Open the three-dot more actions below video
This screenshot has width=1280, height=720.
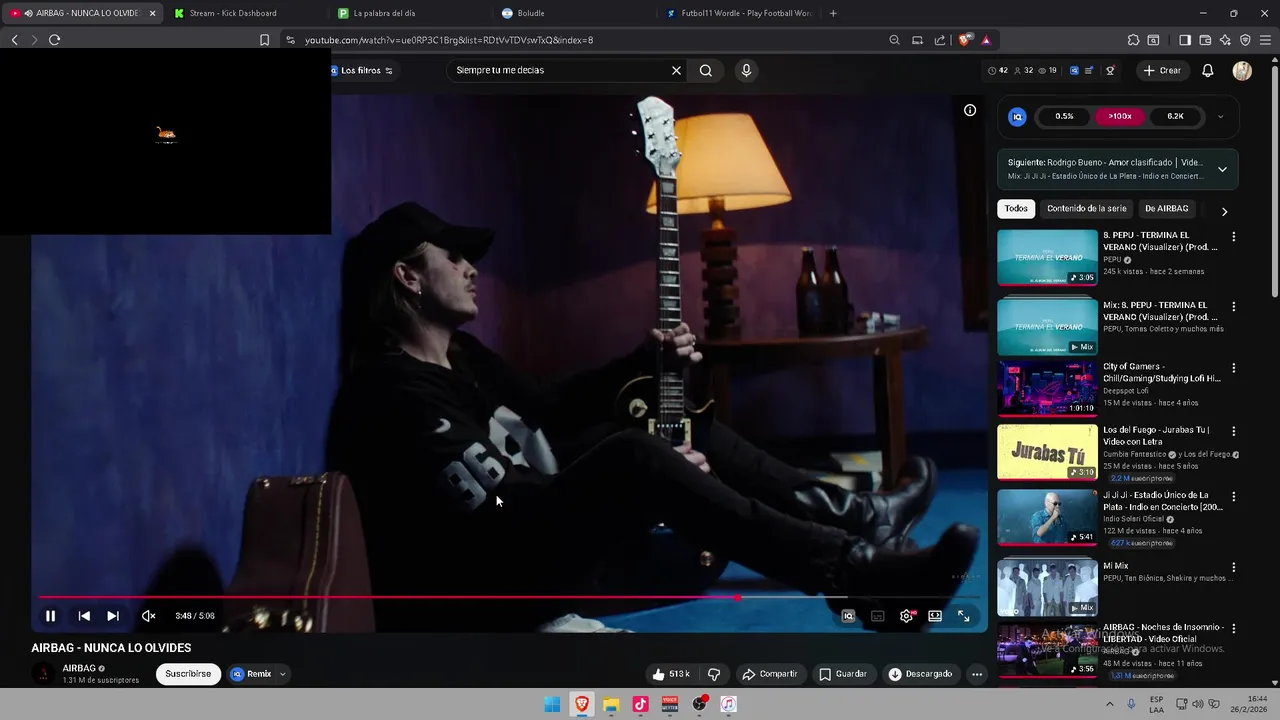977,674
